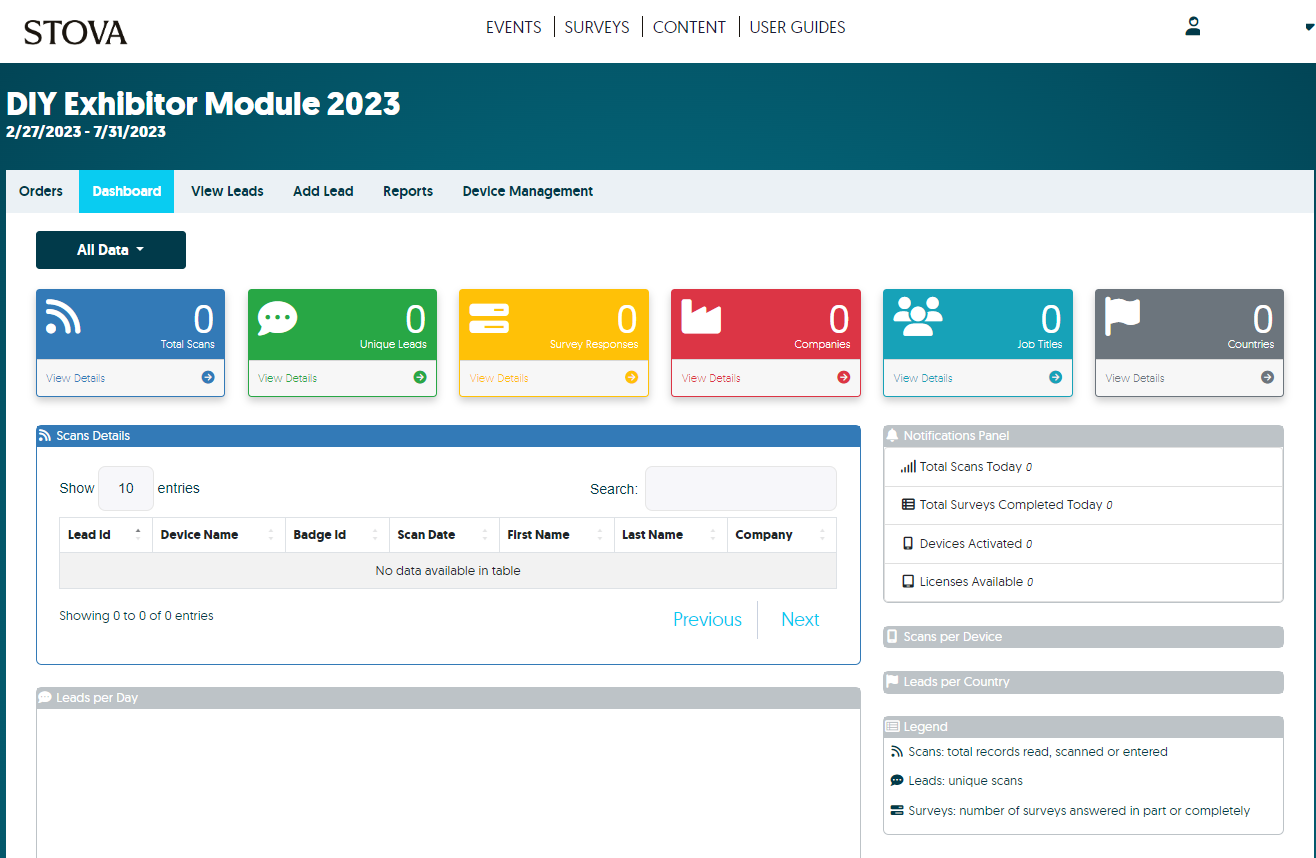Click the STOVA logo
1316x858 pixels.
(76, 32)
